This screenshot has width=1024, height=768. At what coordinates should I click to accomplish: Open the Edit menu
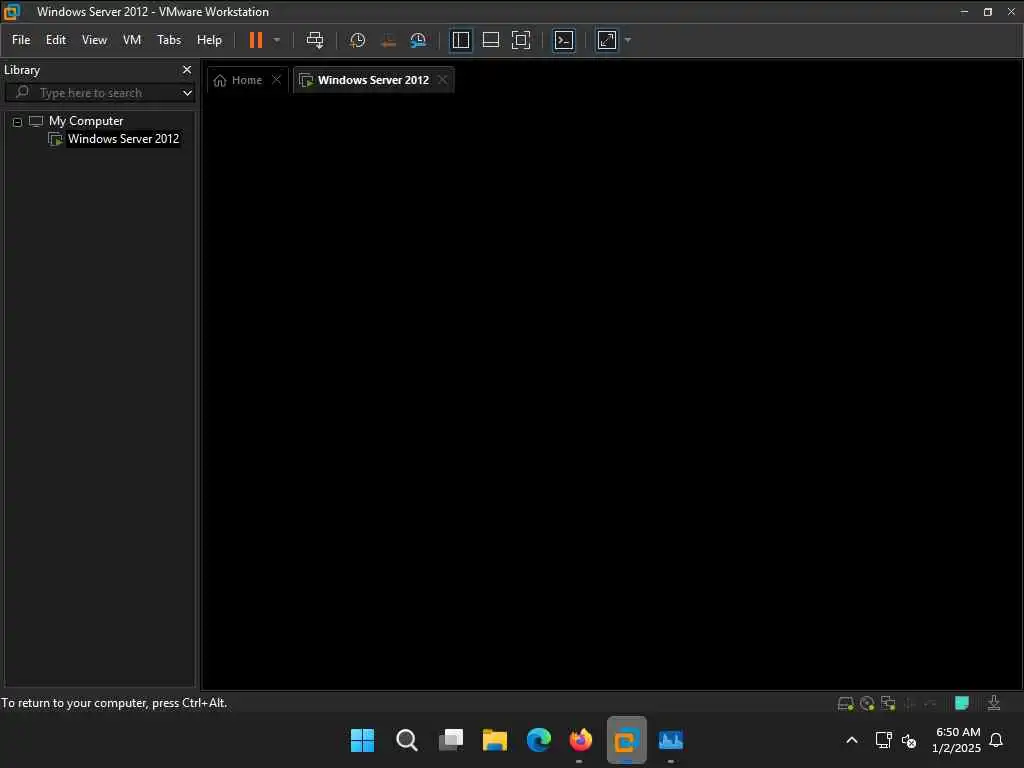click(x=56, y=40)
